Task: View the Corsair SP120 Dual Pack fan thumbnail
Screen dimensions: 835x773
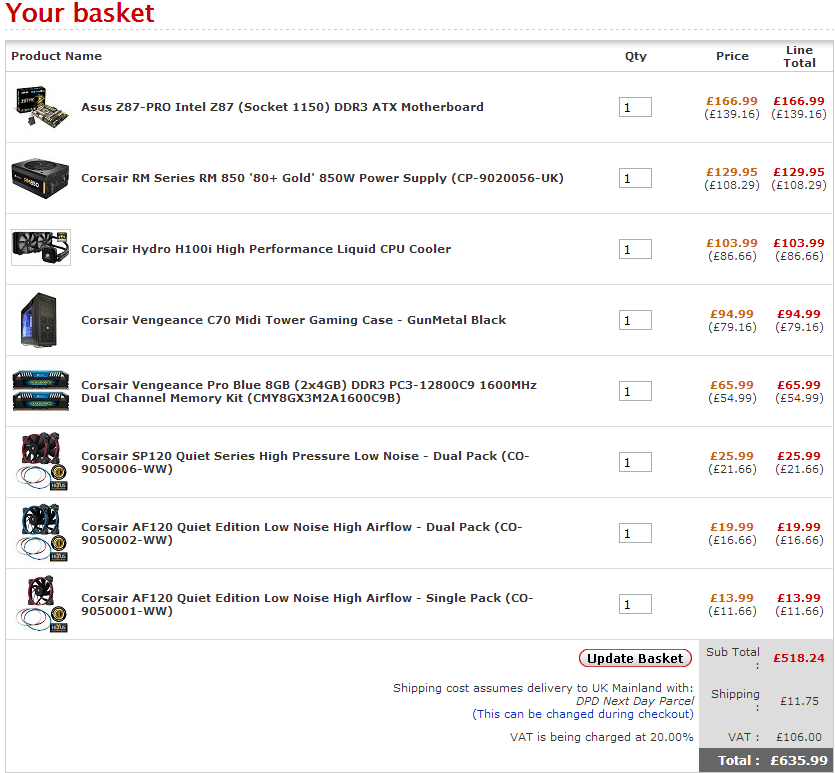Action: 41,462
